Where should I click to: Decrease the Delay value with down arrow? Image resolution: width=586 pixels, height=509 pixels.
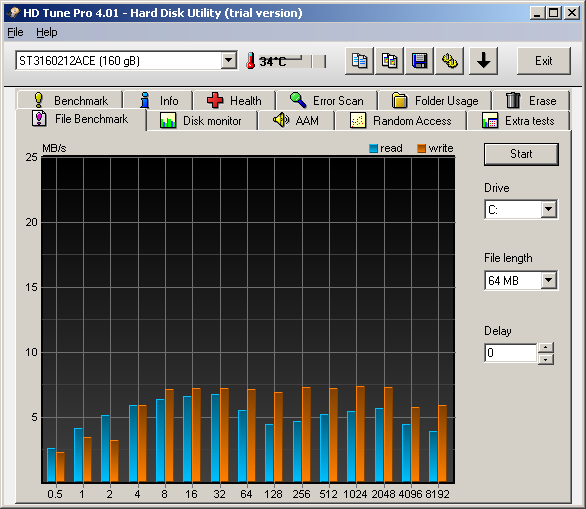(546, 359)
